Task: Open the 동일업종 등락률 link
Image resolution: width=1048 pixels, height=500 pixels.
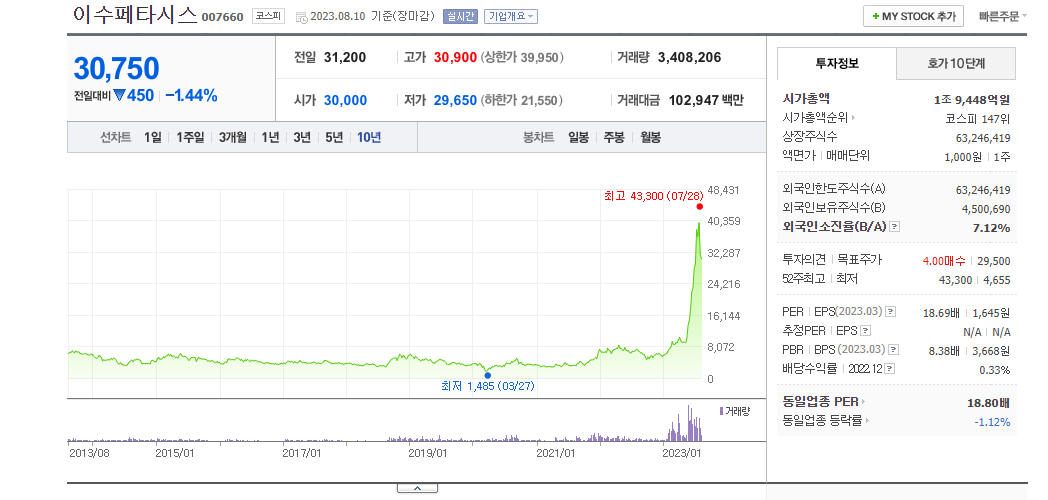Action: 826,421
